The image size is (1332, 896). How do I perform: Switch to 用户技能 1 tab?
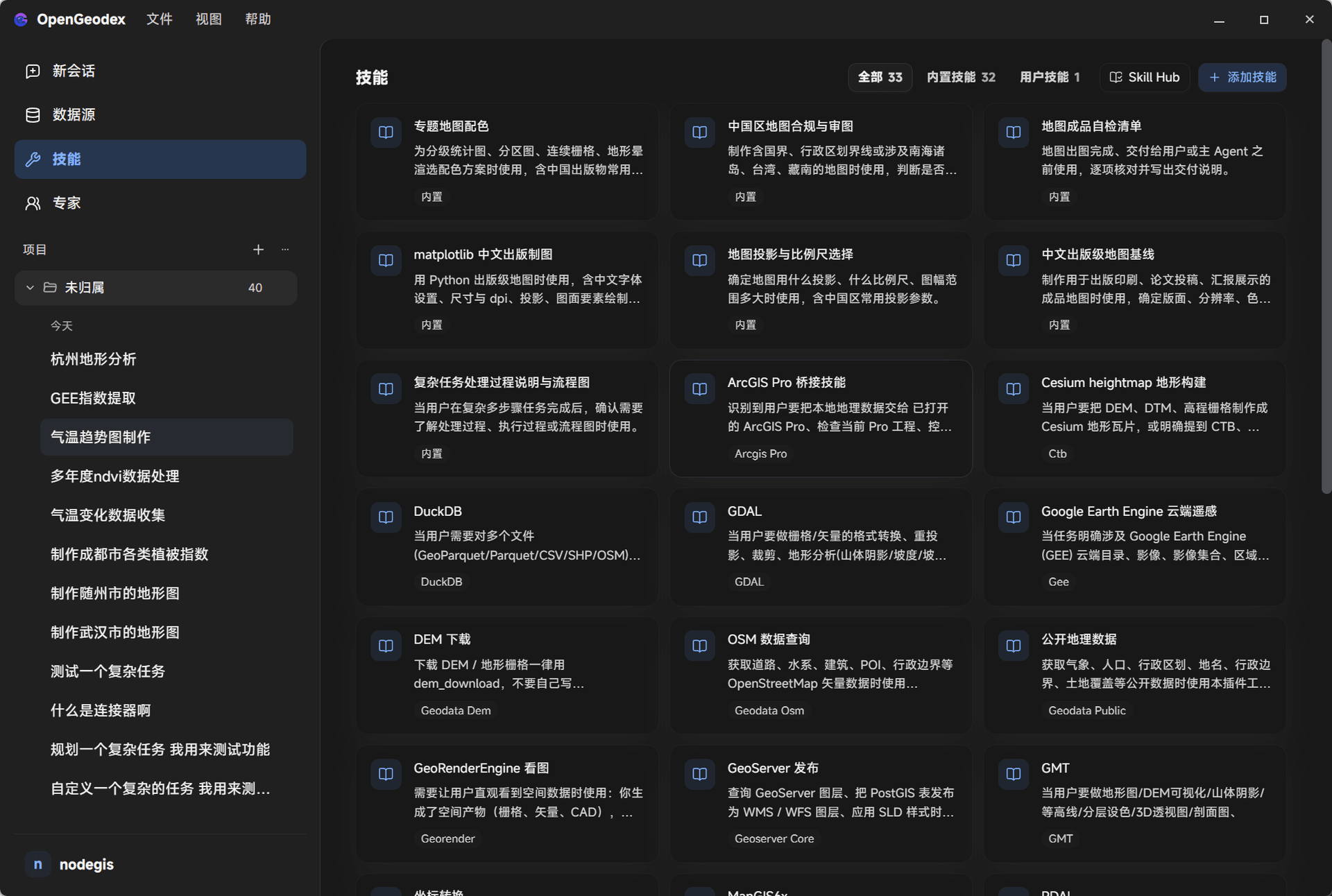[1050, 77]
